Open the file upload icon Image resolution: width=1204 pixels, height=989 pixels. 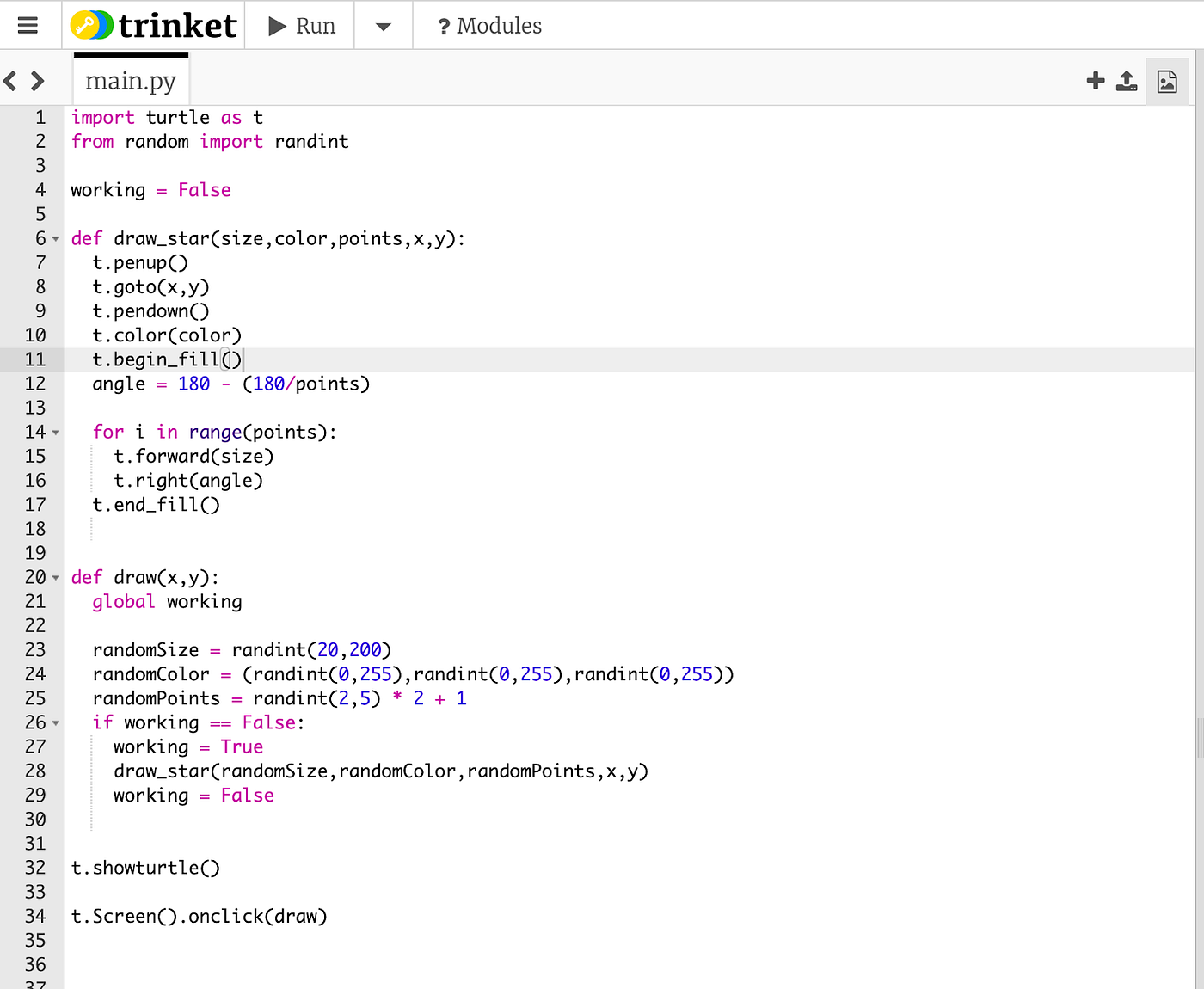pyautogui.click(x=1127, y=80)
